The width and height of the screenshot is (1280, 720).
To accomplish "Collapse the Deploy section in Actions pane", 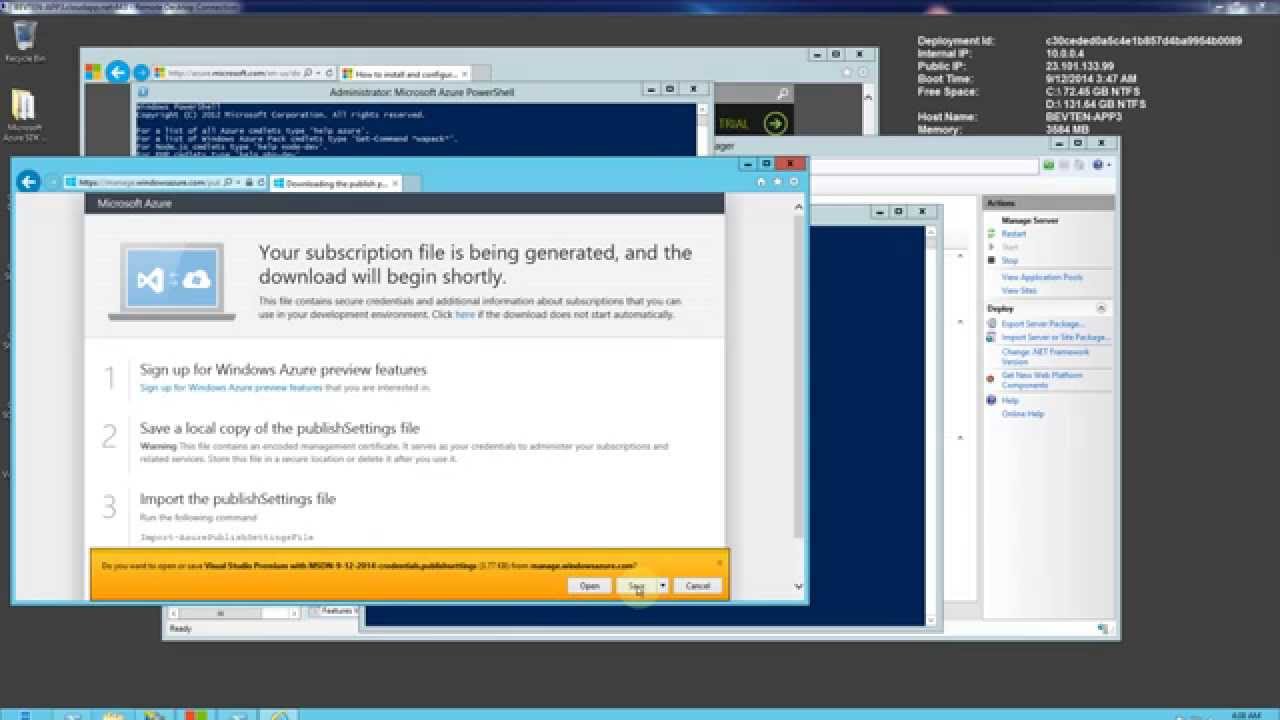I will [1102, 309].
